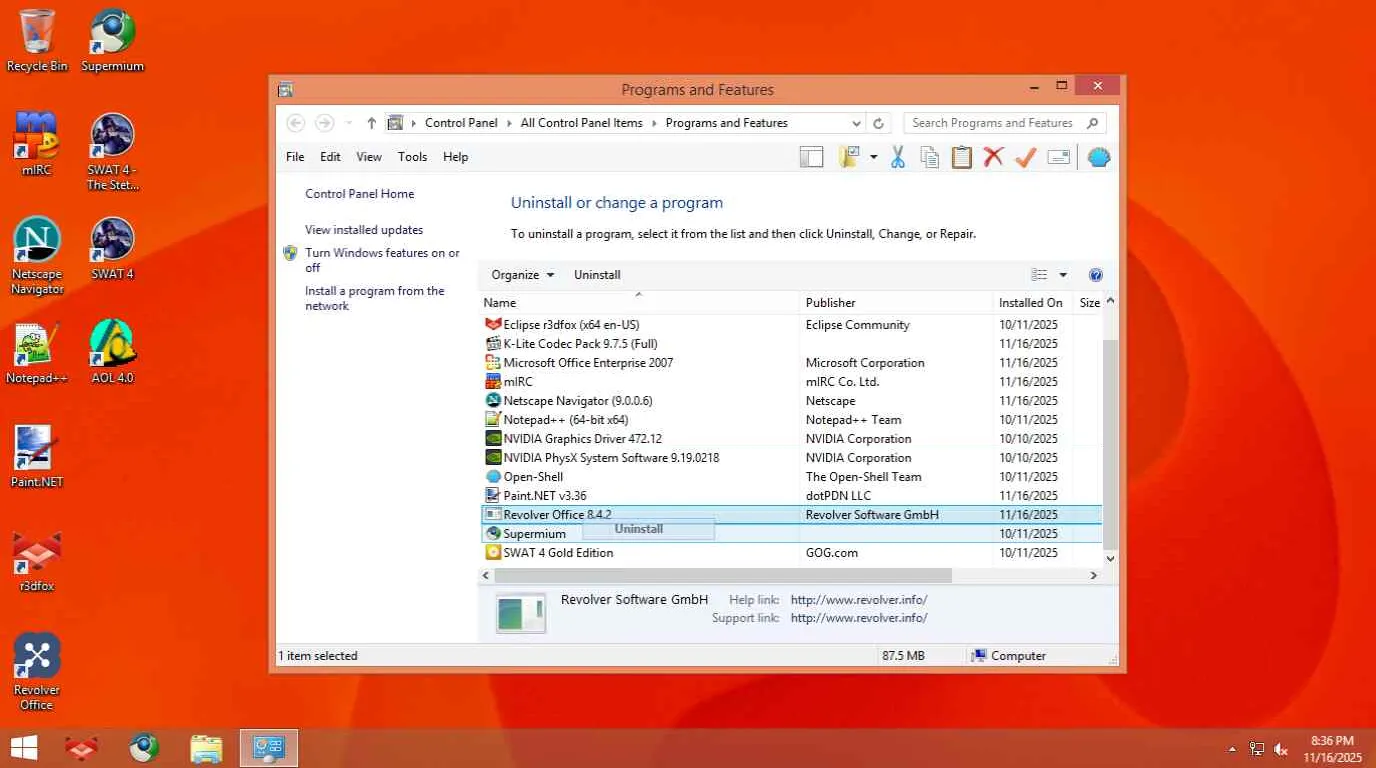Open the Organize dropdown
Screen dimensions: 1376x768
coord(522,275)
